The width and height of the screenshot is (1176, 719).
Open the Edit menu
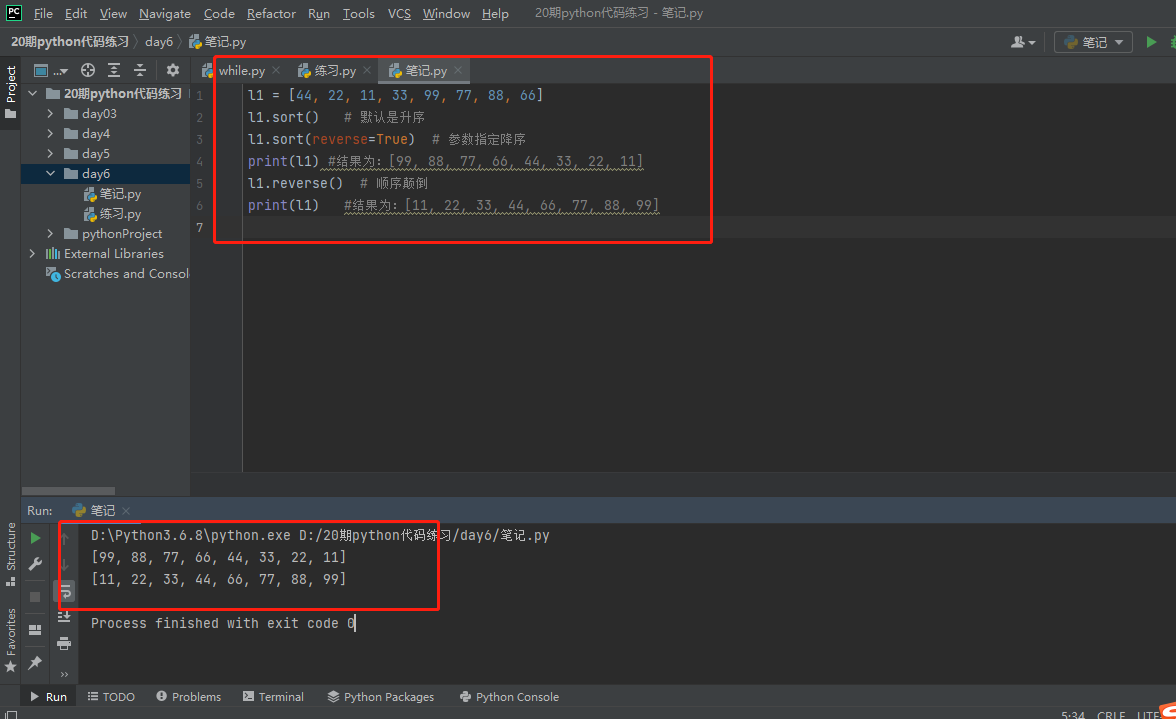click(x=76, y=13)
